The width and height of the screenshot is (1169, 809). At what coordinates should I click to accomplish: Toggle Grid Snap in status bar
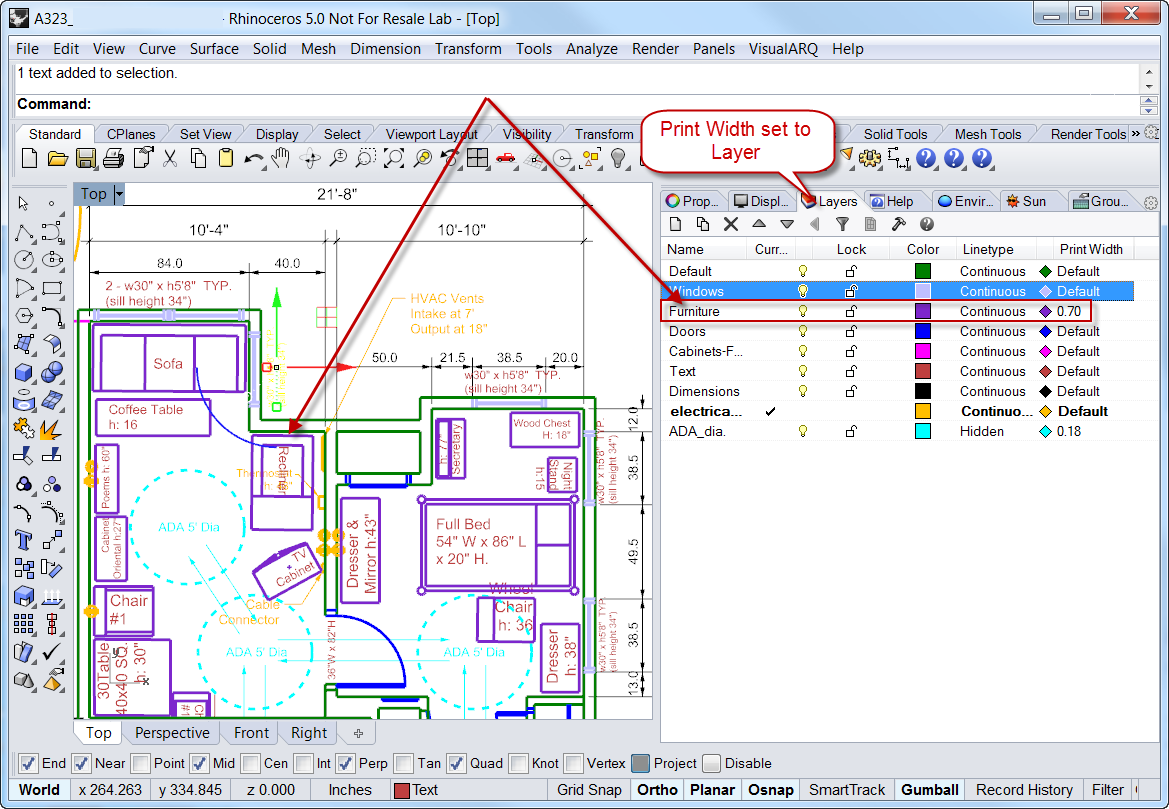(589, 790)
